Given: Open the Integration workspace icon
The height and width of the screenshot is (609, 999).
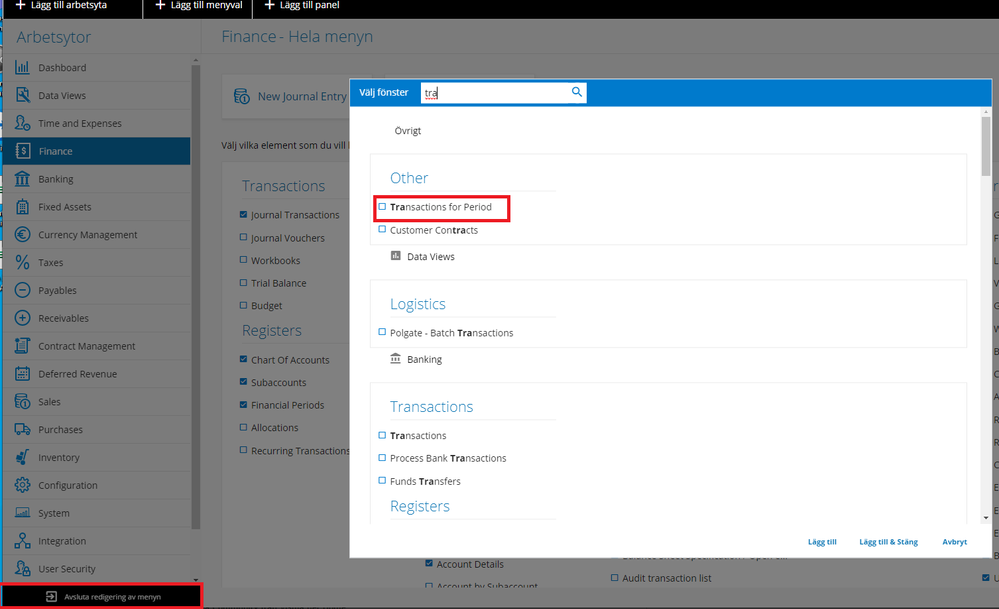Looking at the screenshot, I should point(22,541).
